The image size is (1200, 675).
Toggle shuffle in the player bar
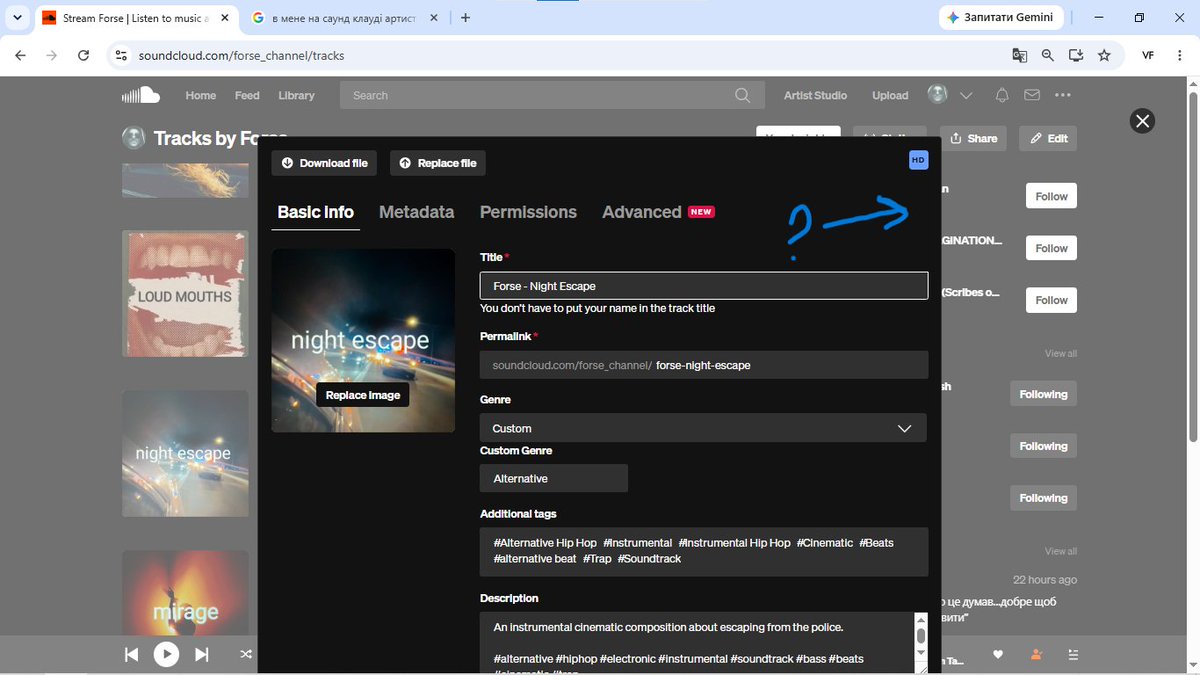tap(245, 654)
